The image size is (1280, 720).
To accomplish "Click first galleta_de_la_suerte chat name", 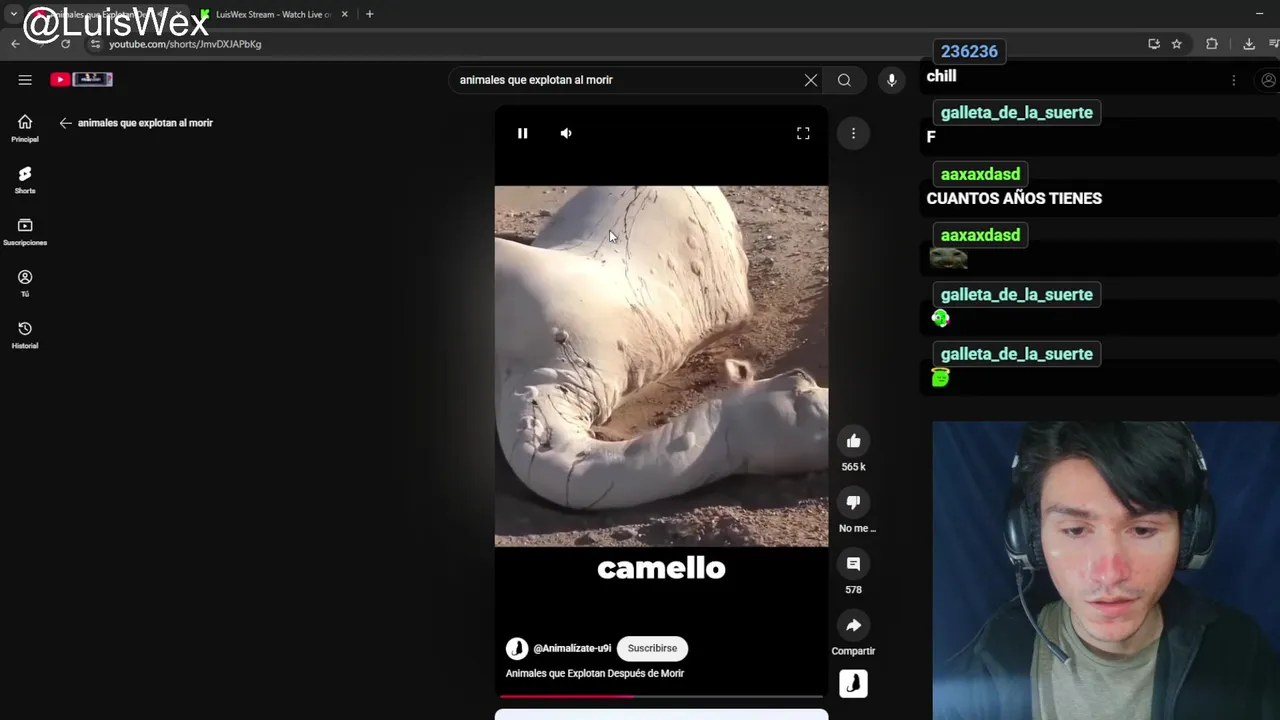I will (x=1016, y=113).
